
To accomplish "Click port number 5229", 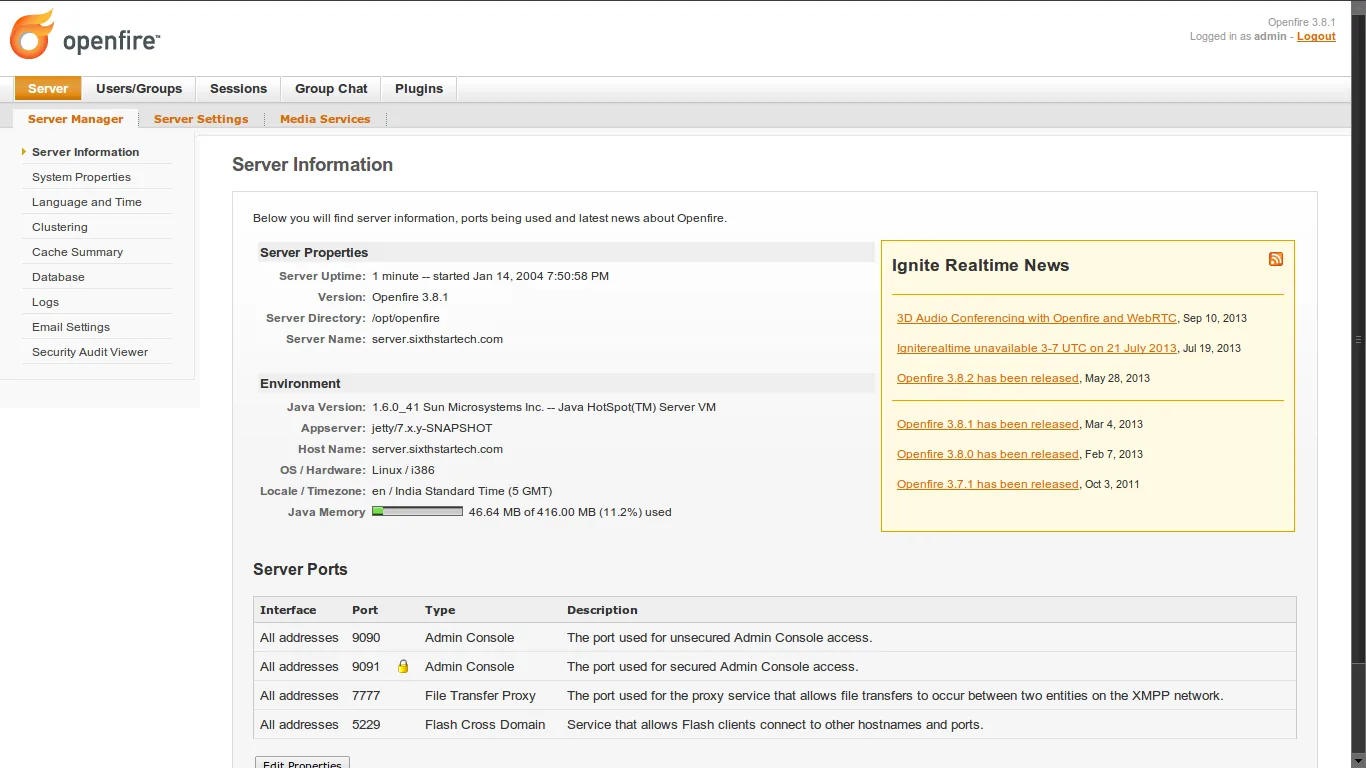I will 366,724.
